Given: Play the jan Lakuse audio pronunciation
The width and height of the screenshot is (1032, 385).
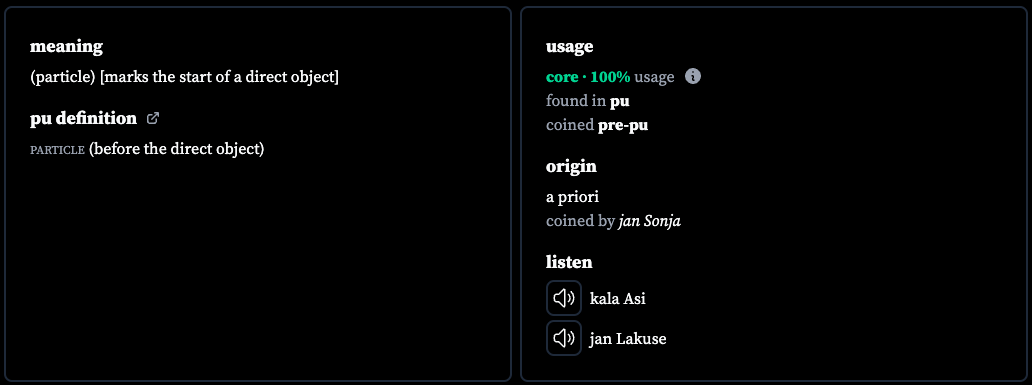Looking at the screenshot, I should pos(563,338).
